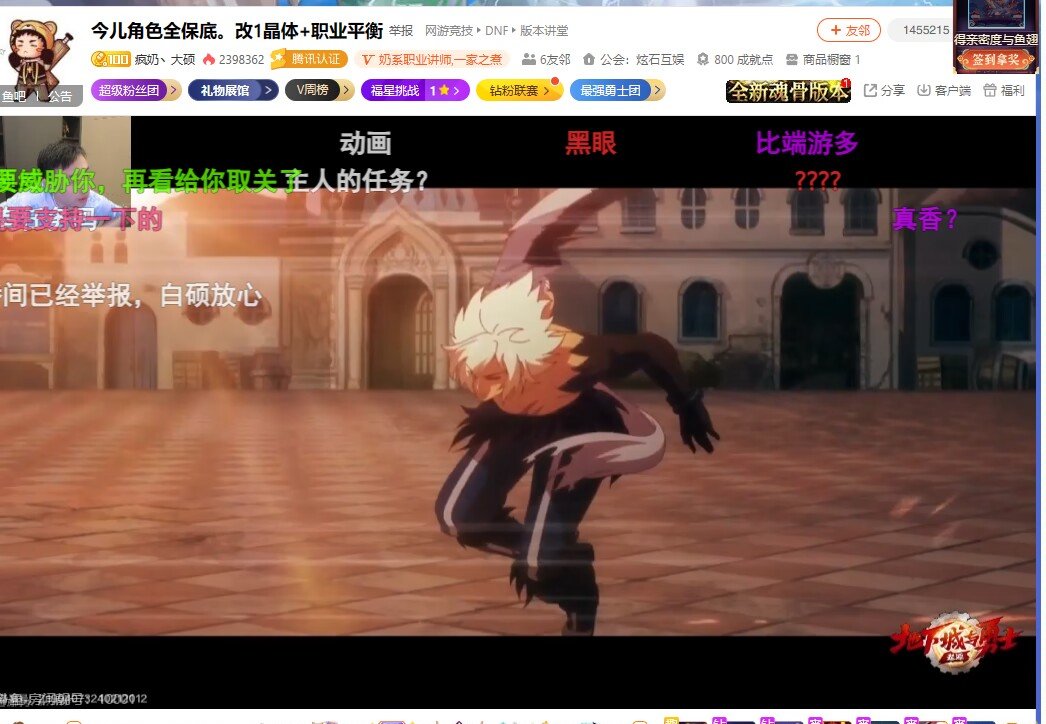Click the red danmaku comment 黑眼
1046x724 pixels.
(590, 143)
